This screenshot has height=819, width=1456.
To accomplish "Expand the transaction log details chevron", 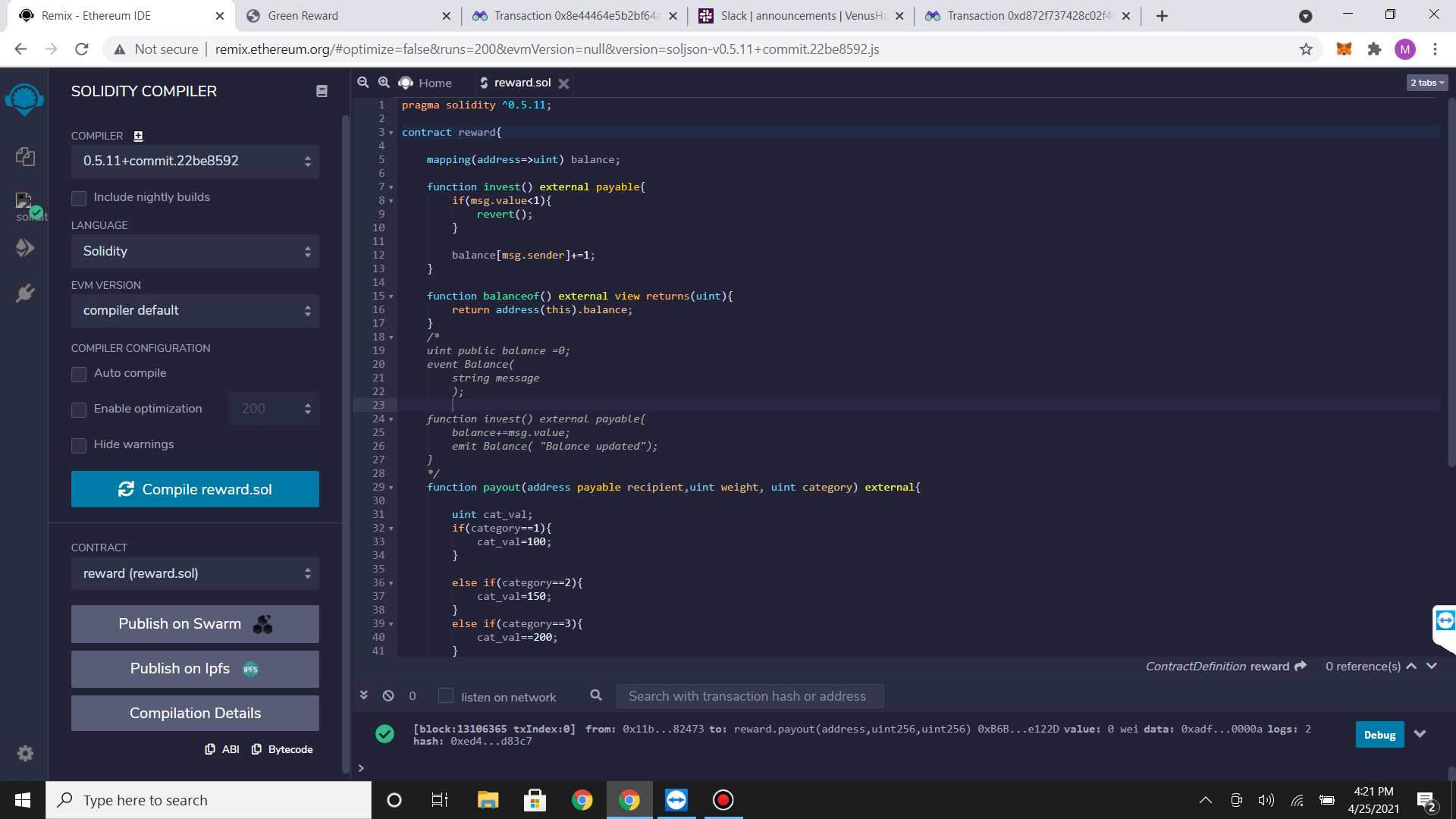I will click(1420, 734).
